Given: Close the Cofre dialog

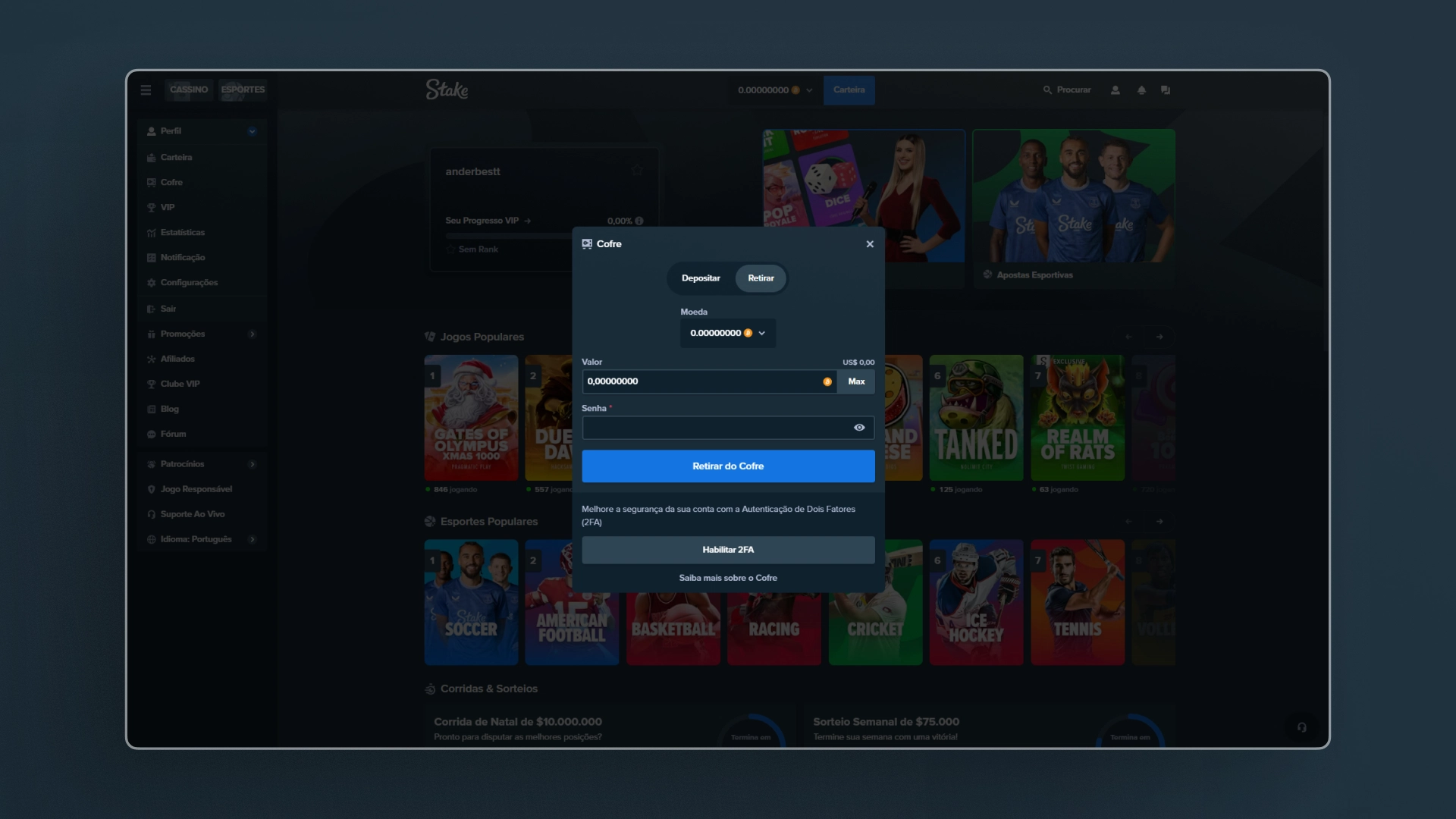Looking at the screenshot, I should [x=870, y=244].
